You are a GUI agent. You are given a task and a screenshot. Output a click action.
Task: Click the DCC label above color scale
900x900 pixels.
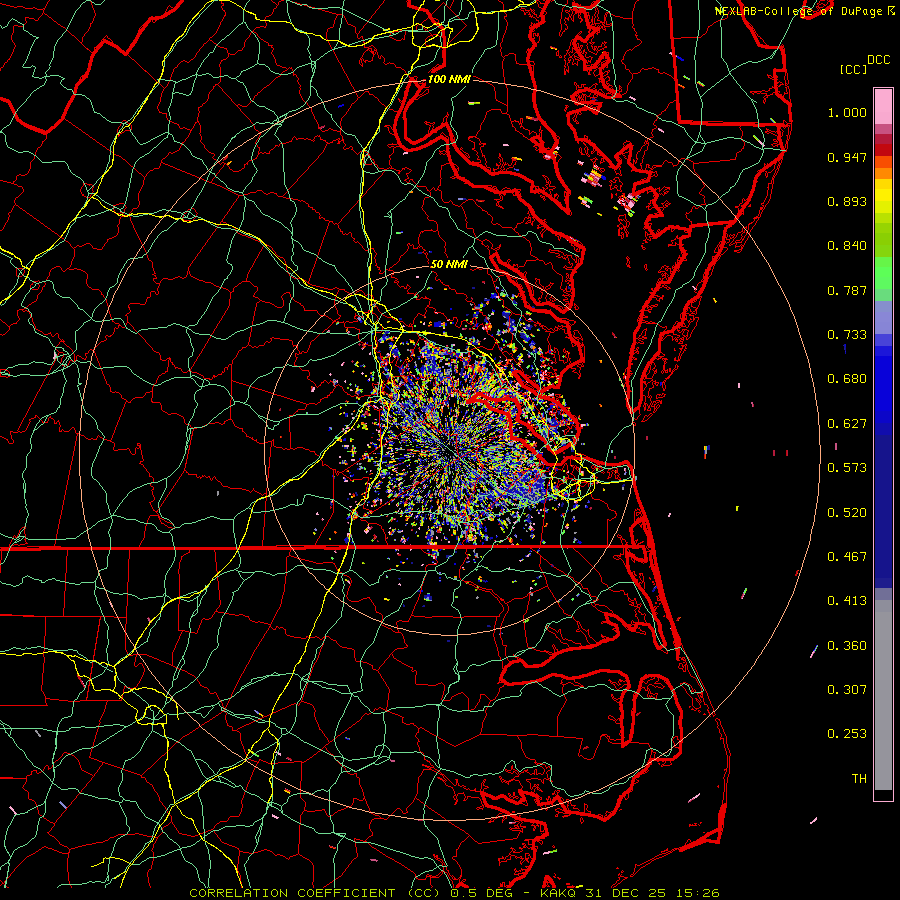[x=878, y=60]
